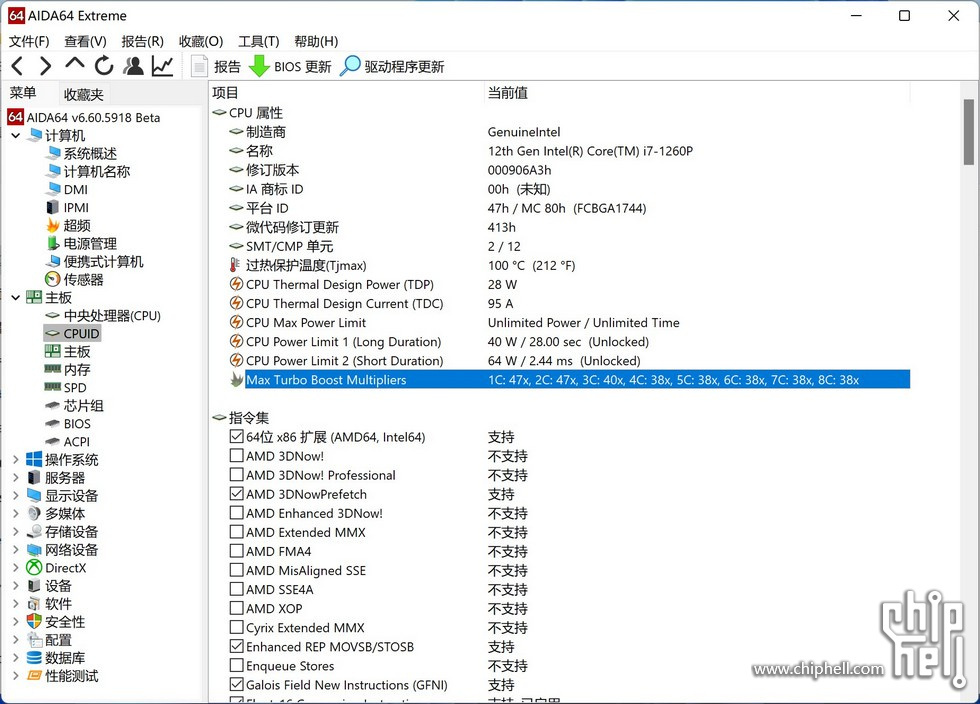Viewport: 980px width, 704px height.
Task: Open the 安全性 security shield item
Action: click(x=57, y=622)
